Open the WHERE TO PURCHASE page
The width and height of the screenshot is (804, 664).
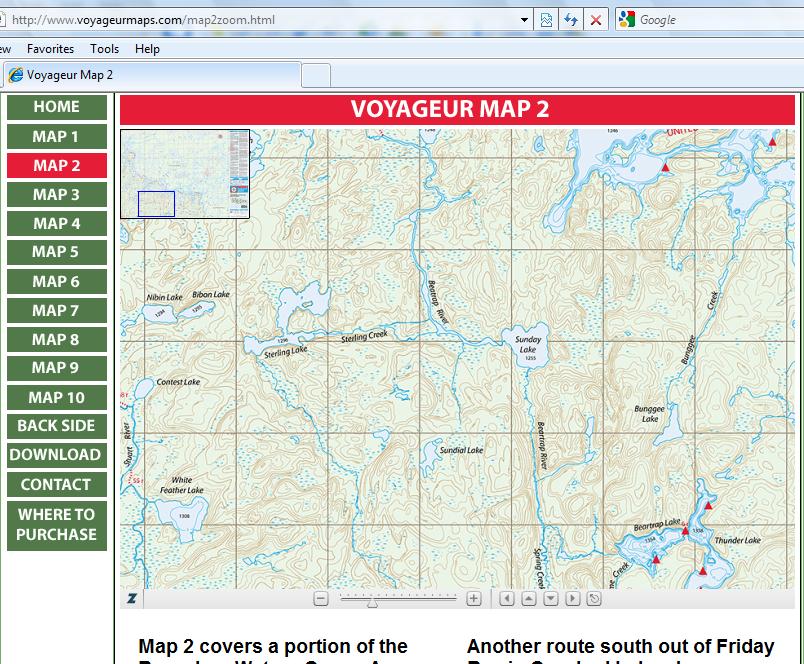(57, 525)
